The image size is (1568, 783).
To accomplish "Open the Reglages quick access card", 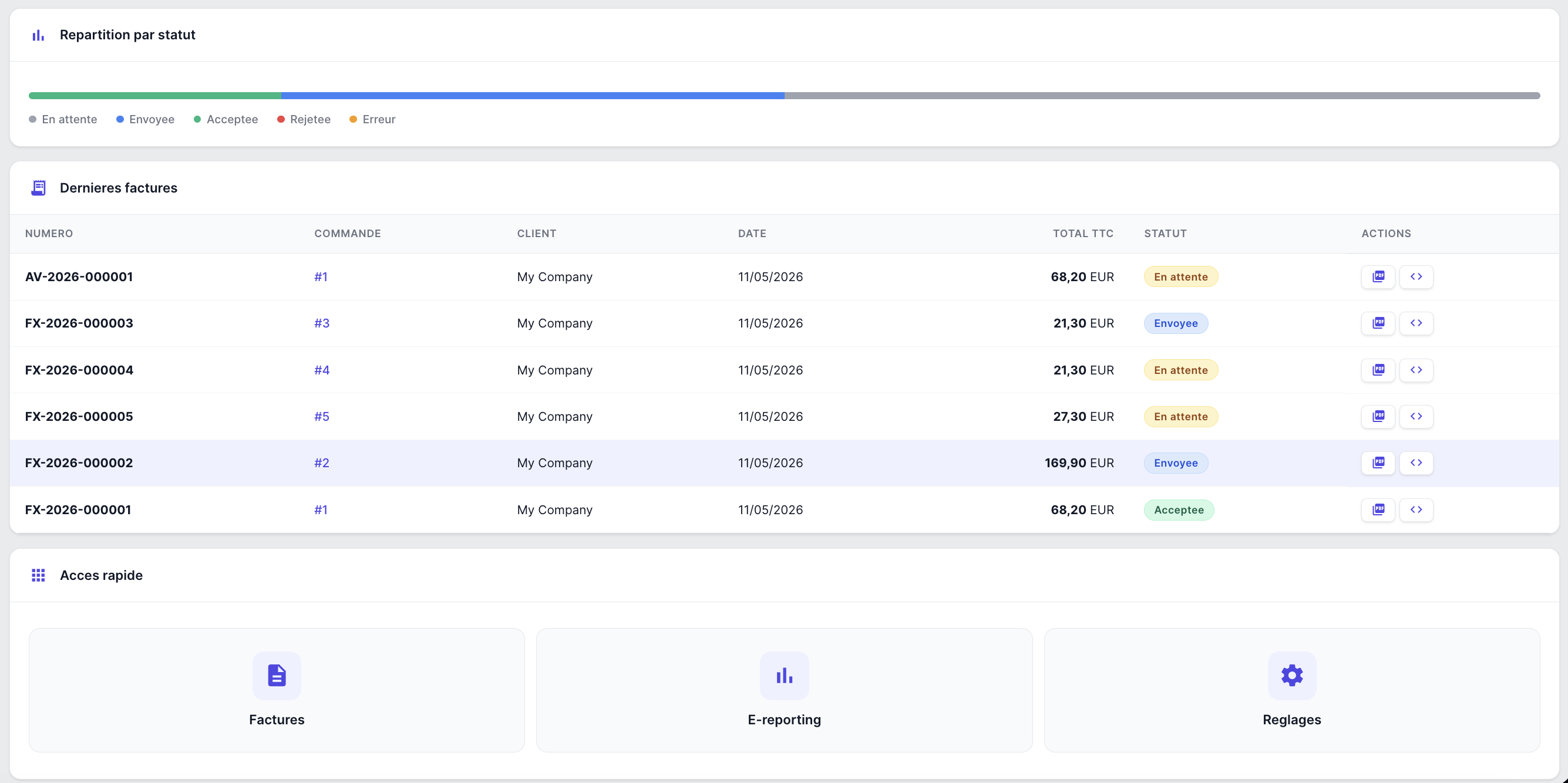I will (x=1291, y=690).
